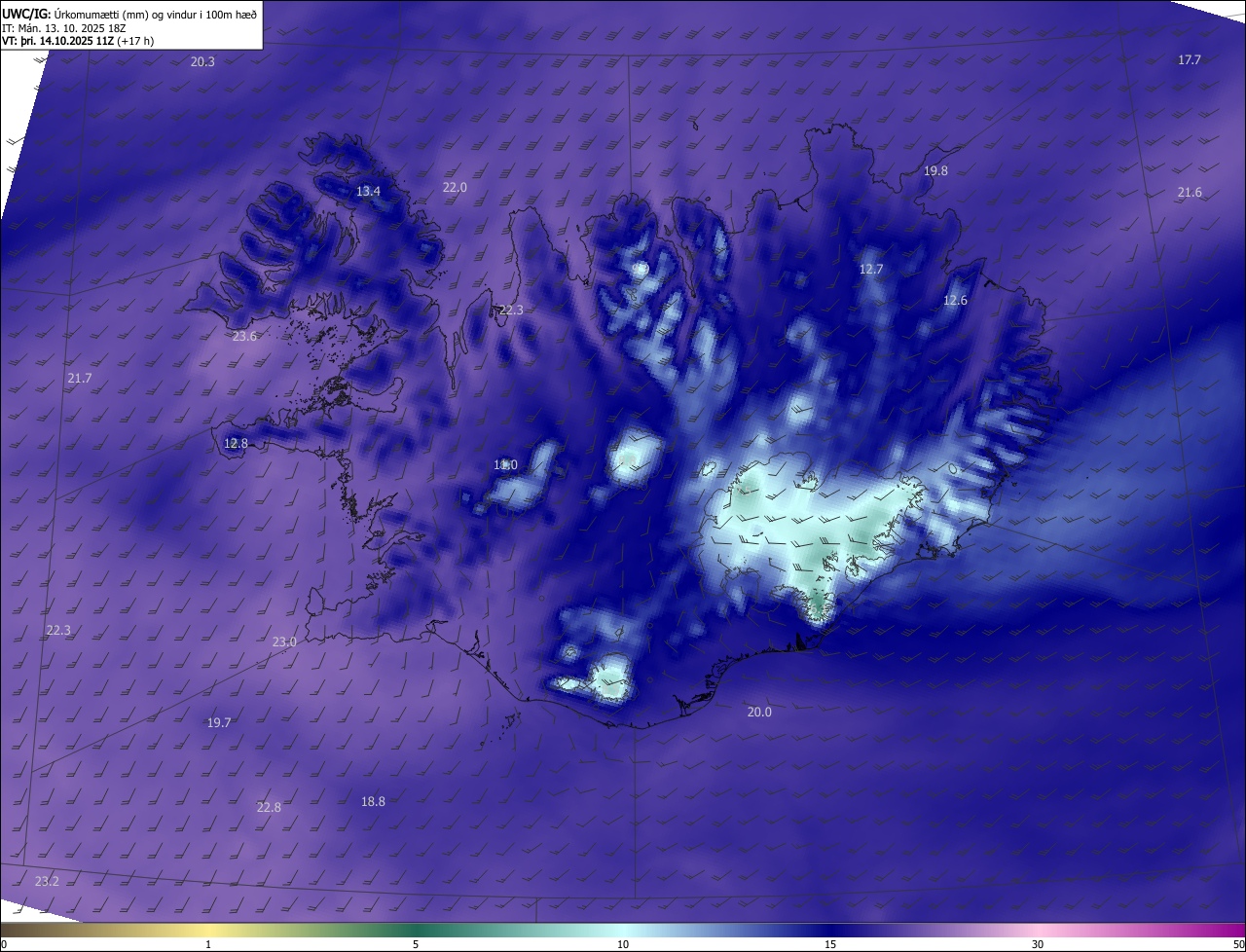The width and height of the screenshot is (1246, 952).
Task: Click the 21.7 value label
Action: 80,378
